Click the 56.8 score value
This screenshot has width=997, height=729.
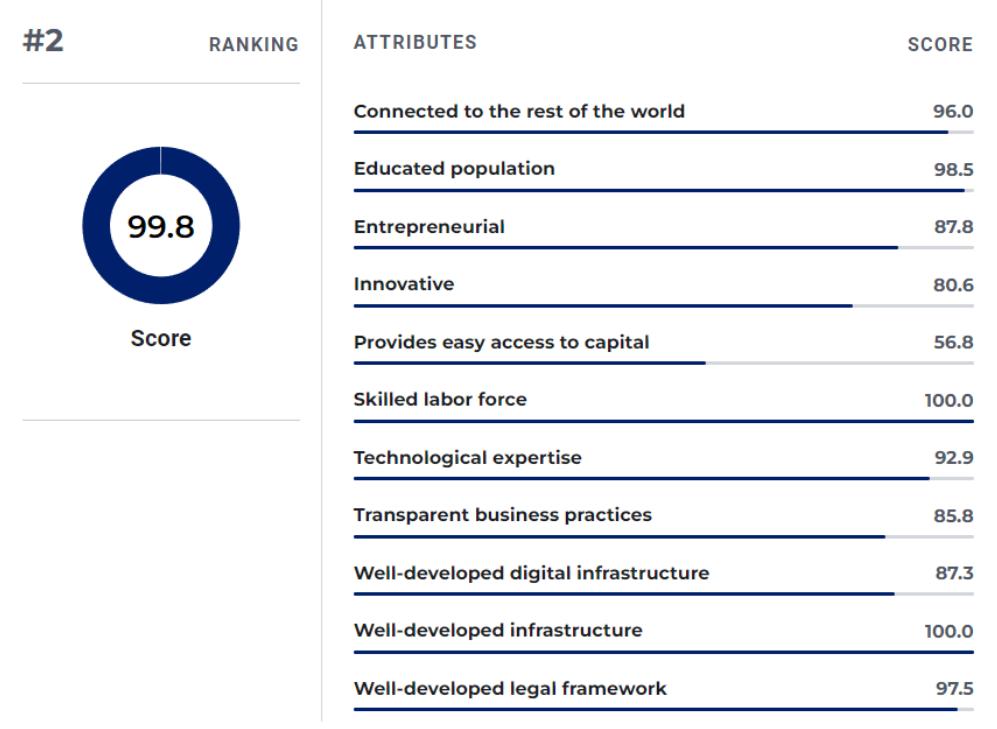[x=953, y=342]
